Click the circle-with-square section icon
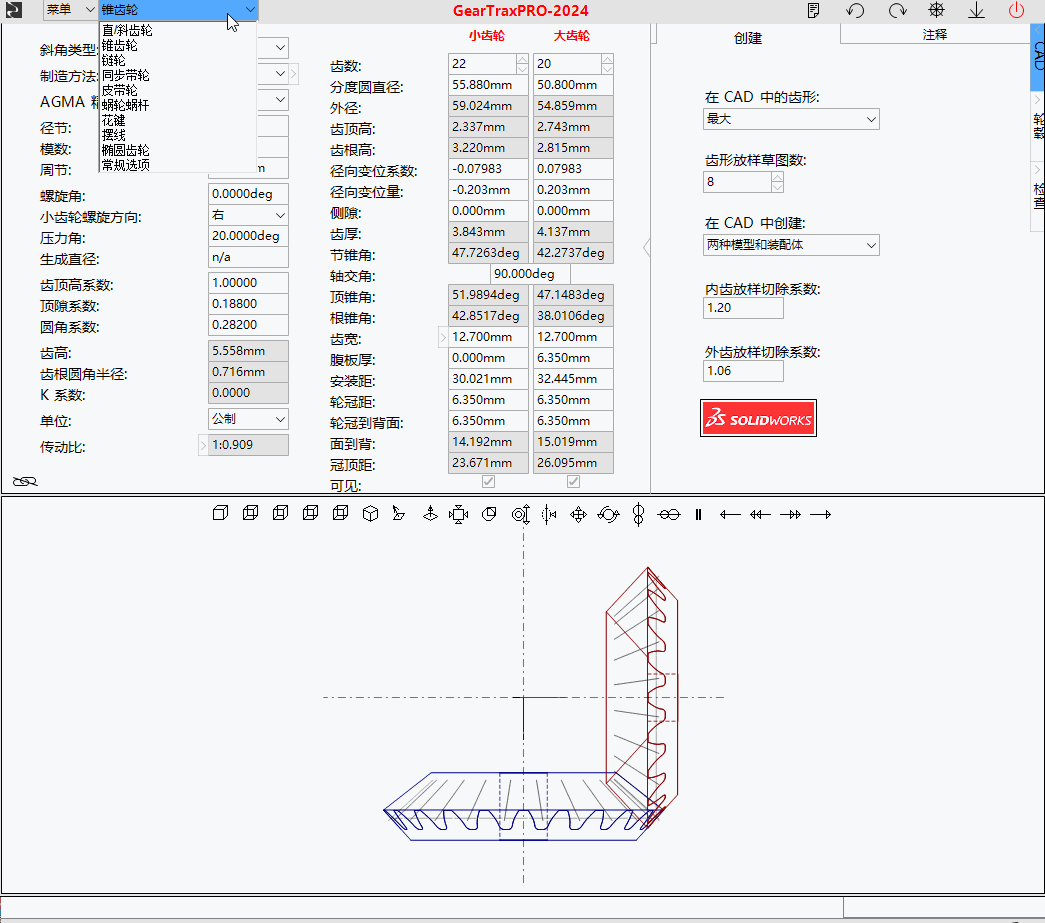 (489, 514)
